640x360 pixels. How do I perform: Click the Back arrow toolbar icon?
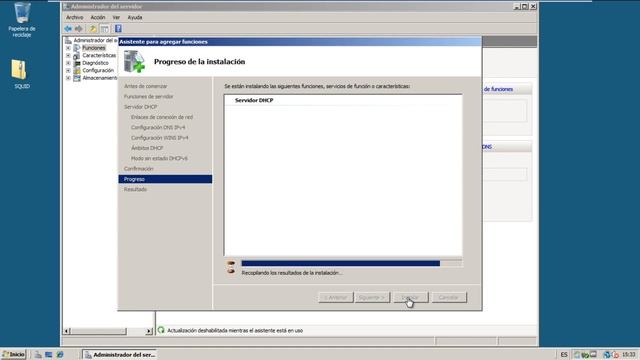(68, 29)
